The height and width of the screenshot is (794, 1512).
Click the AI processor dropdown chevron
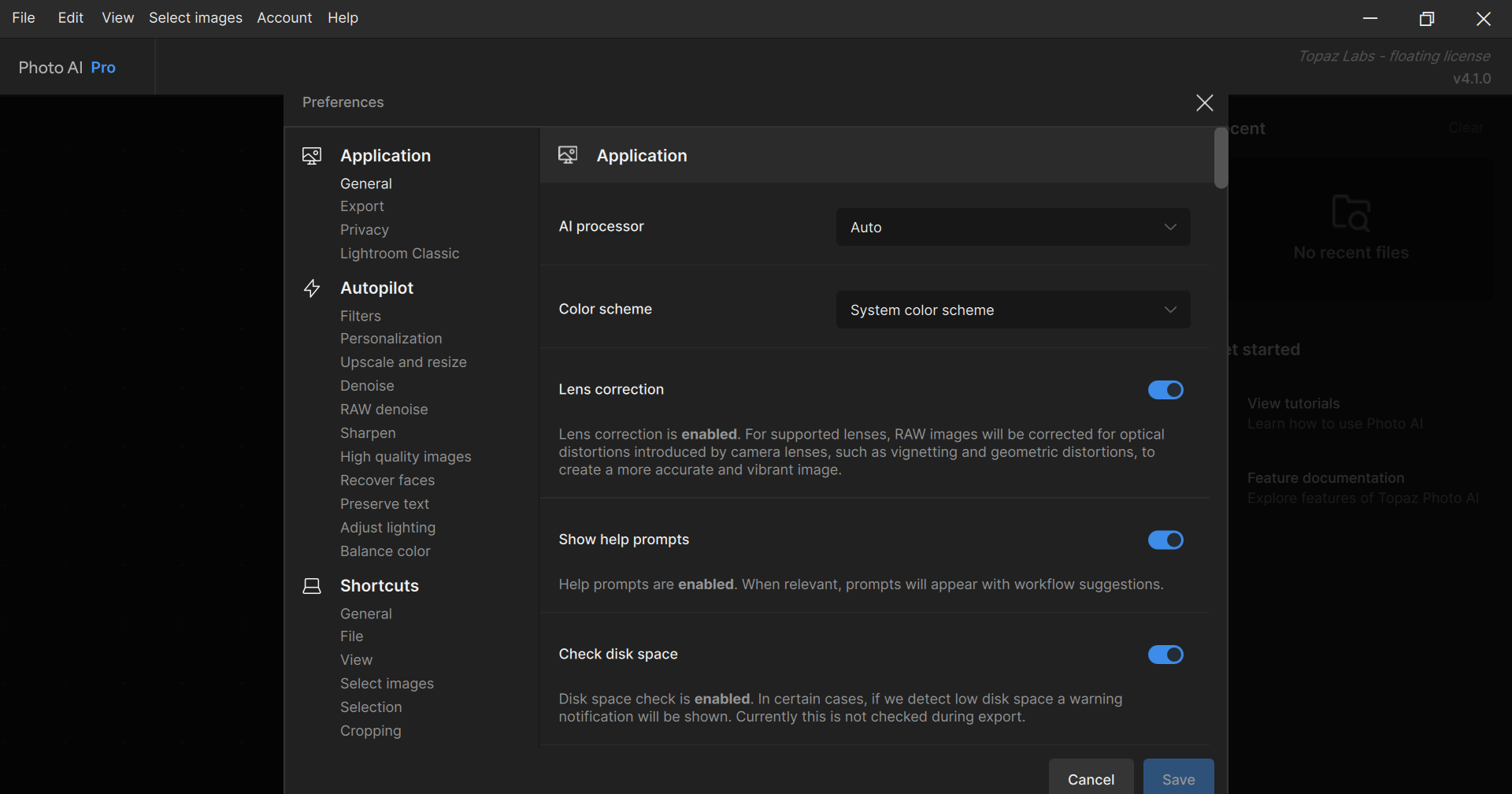pos(1170,227)
